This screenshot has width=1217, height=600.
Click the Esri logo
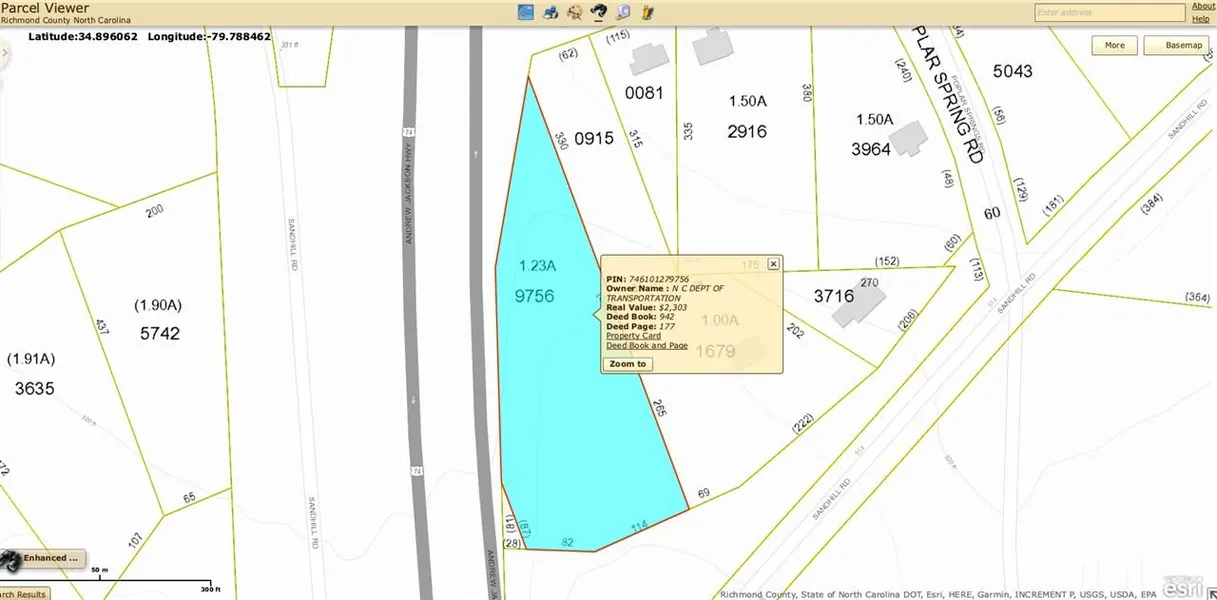(x=1181, y=588)
